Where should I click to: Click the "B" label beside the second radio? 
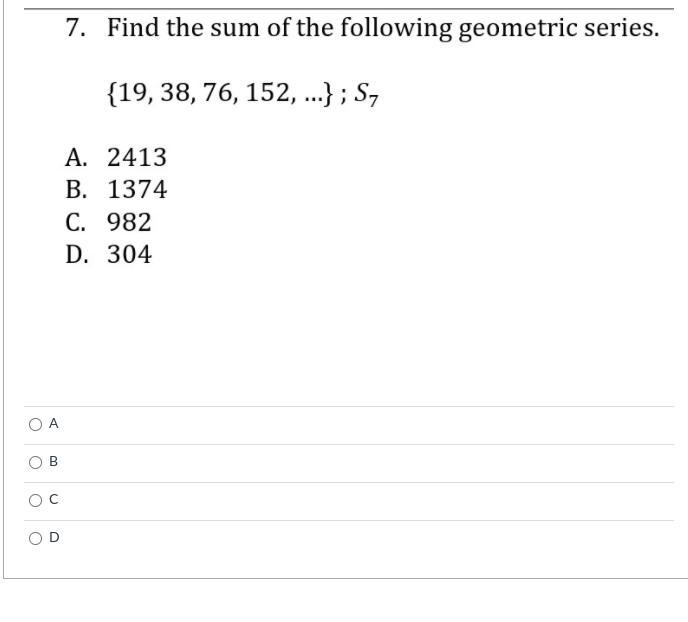click(x=54, y=462)
